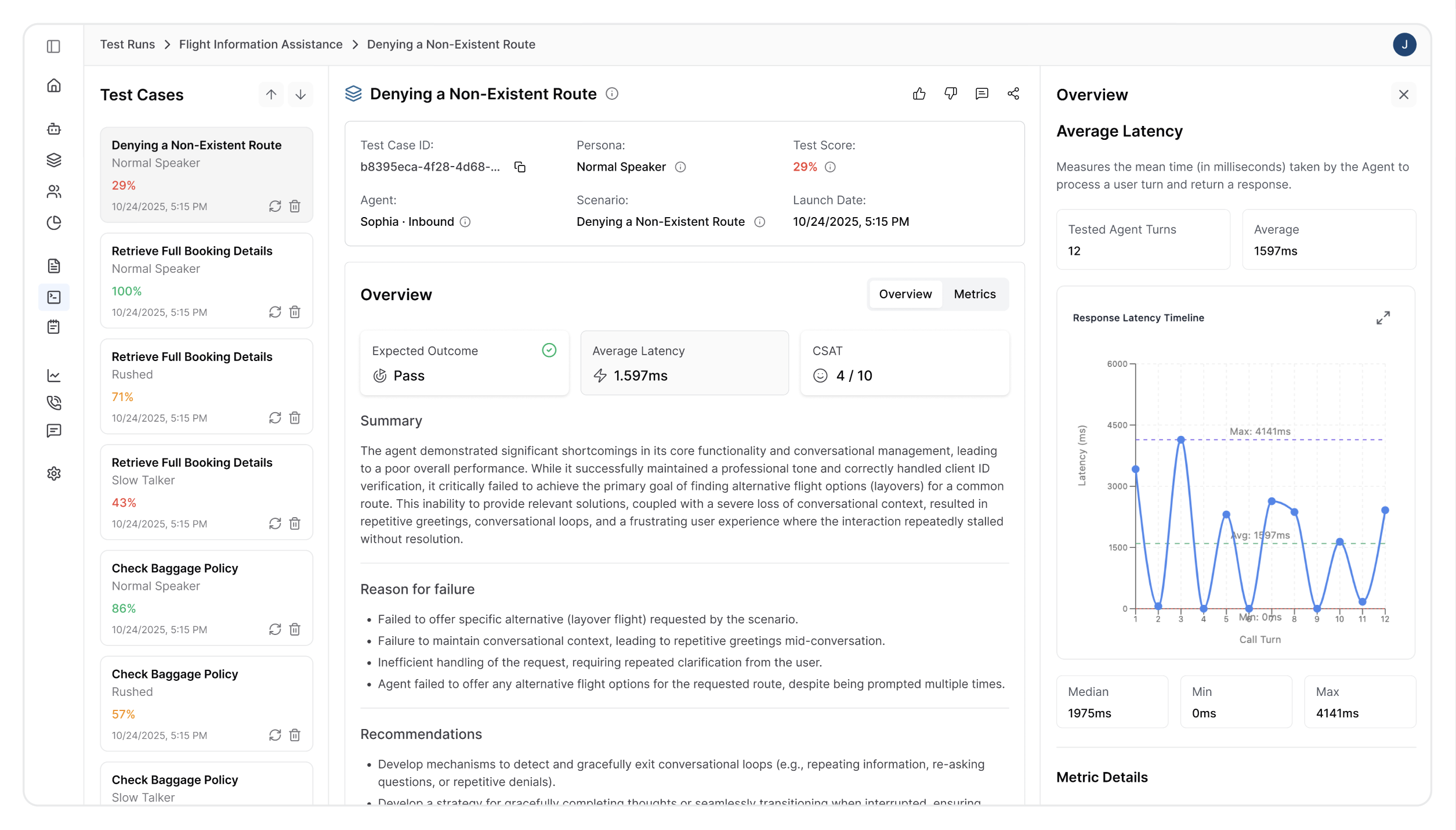1456x830 pixels.
Task: Open the home icon in sidebar
Action: point(53,86)
